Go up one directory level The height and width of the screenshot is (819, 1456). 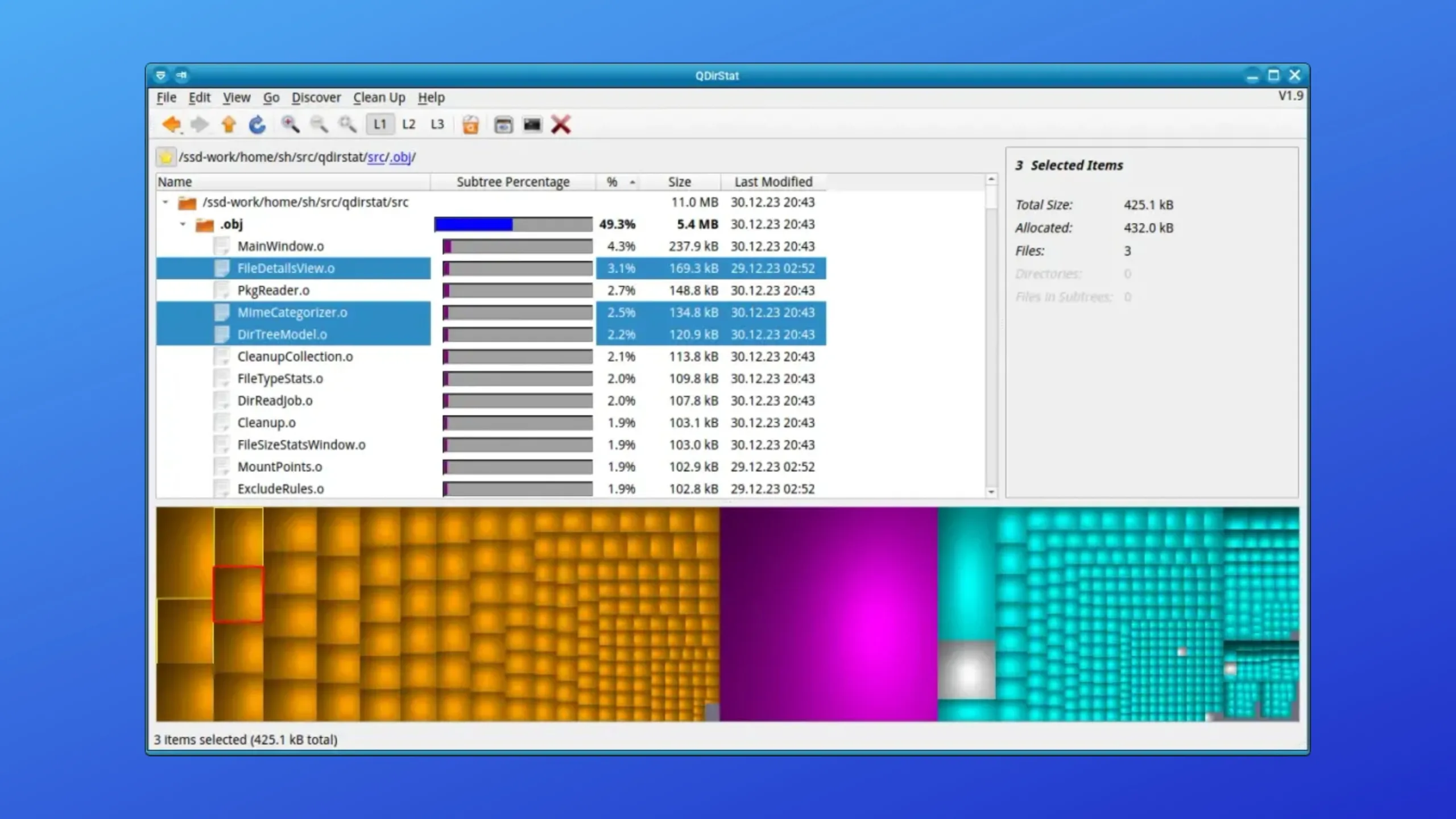point(229,124)
